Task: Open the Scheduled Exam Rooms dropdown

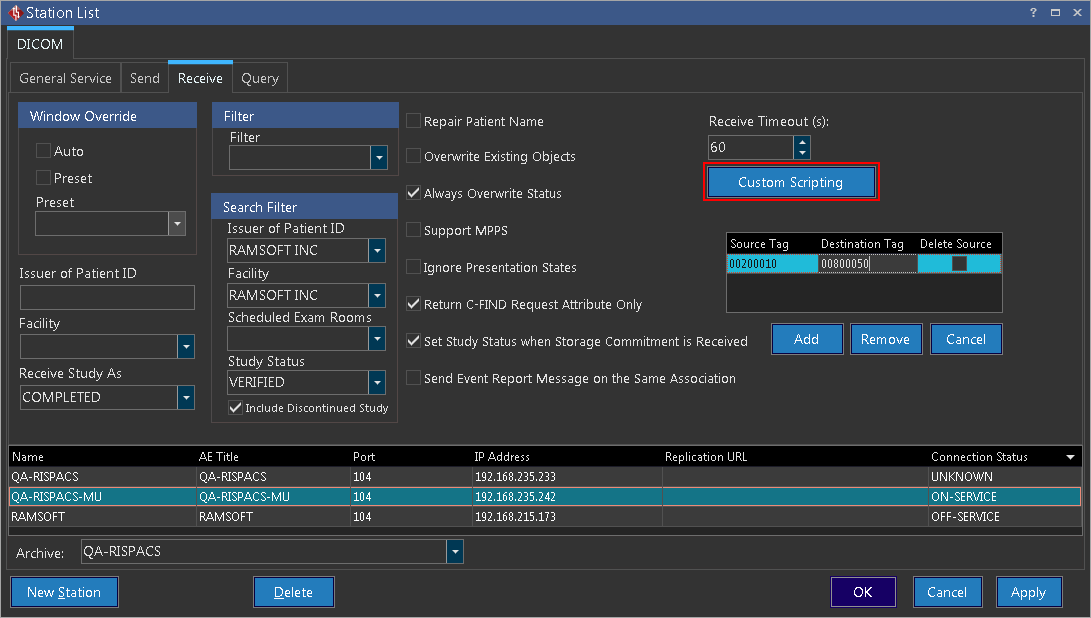Action: tap(377, 339)
